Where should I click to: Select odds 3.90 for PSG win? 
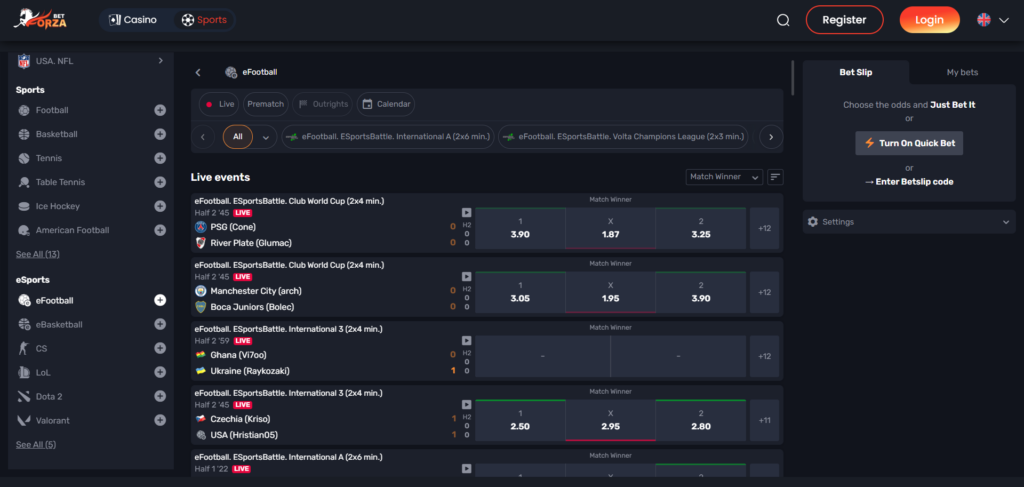coord(520,228)
